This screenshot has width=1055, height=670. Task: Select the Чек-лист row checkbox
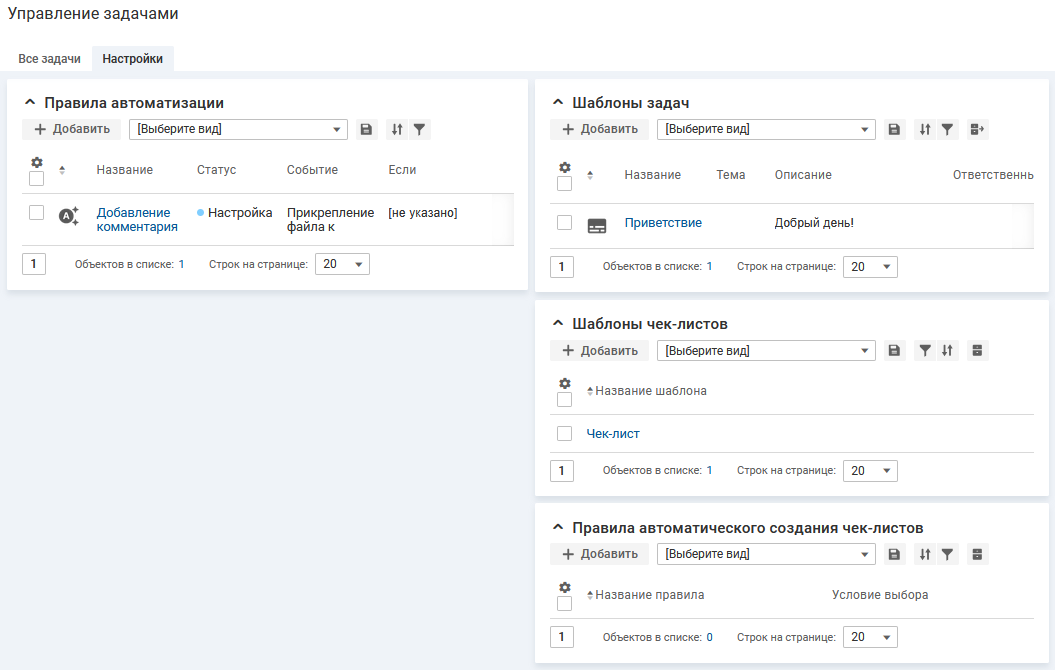[565, 433]
